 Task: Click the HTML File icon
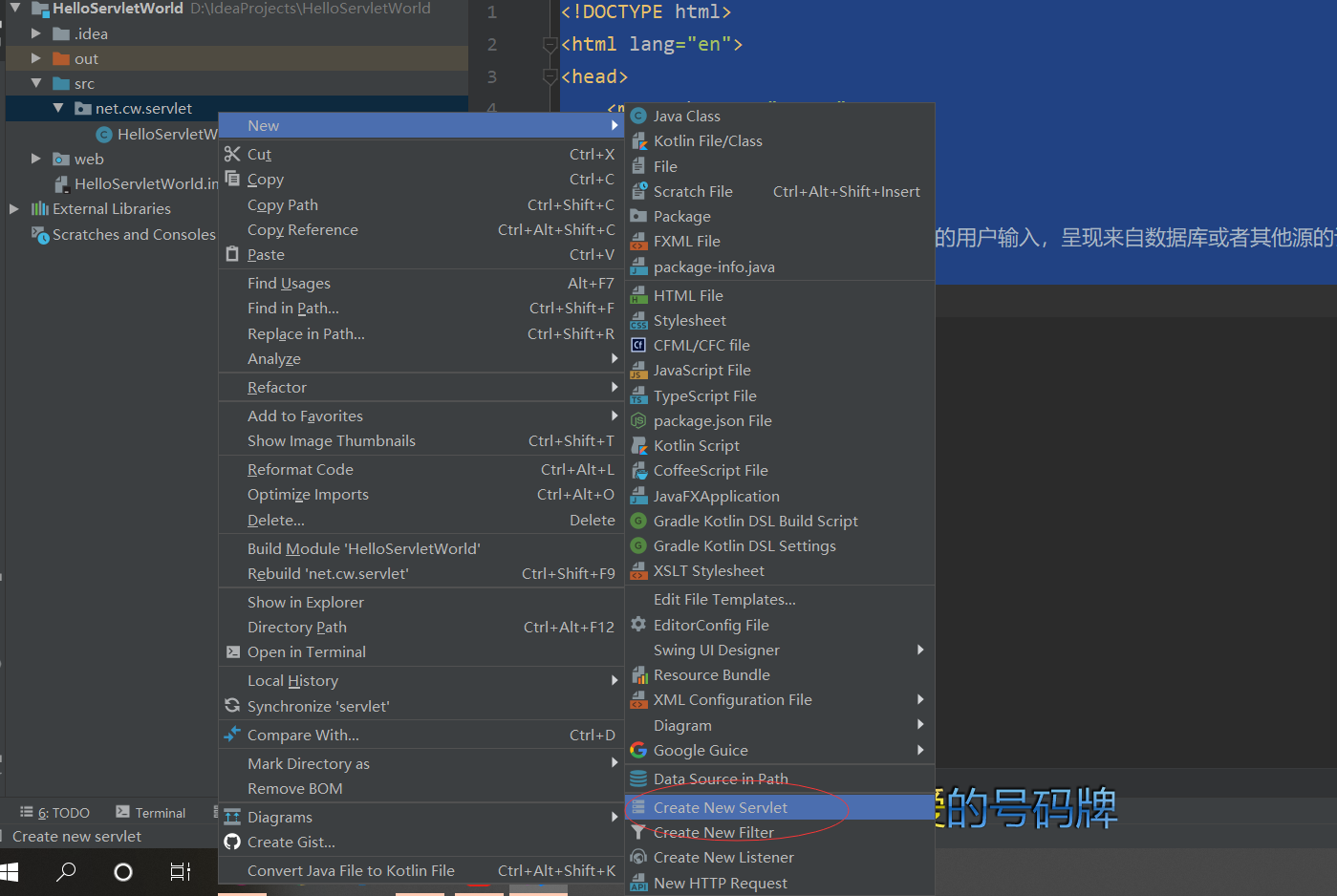(639, 295)
